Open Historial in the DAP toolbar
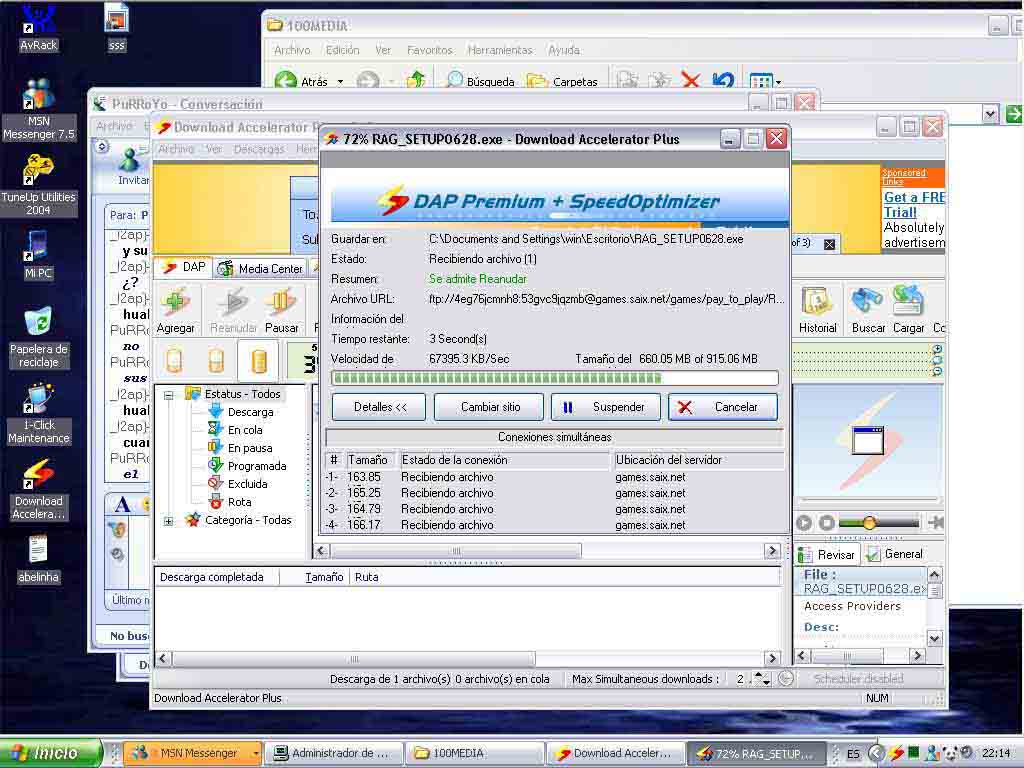 point(818,310)
